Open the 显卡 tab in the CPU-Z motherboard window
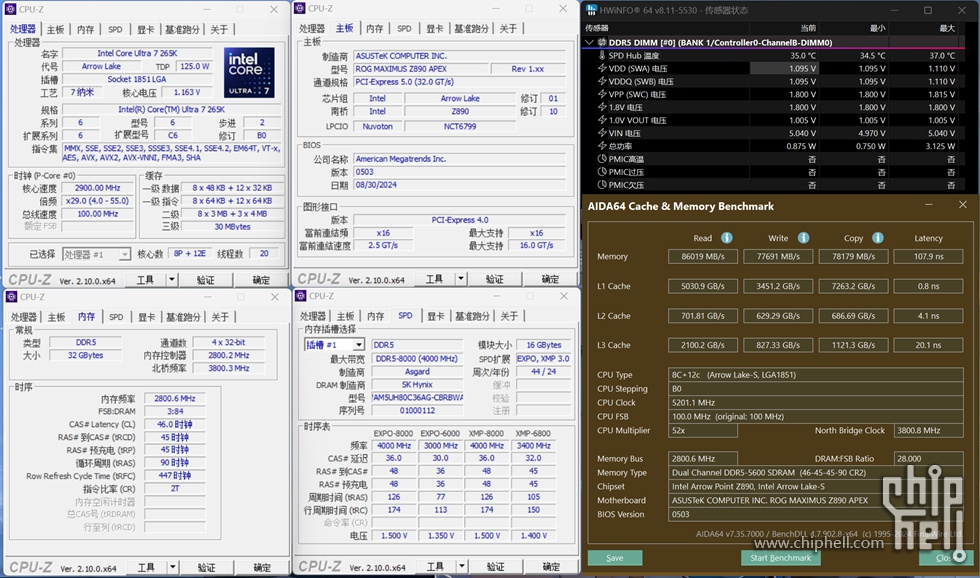The height and width of the screenshot is (578, 980). click(435, 29)
